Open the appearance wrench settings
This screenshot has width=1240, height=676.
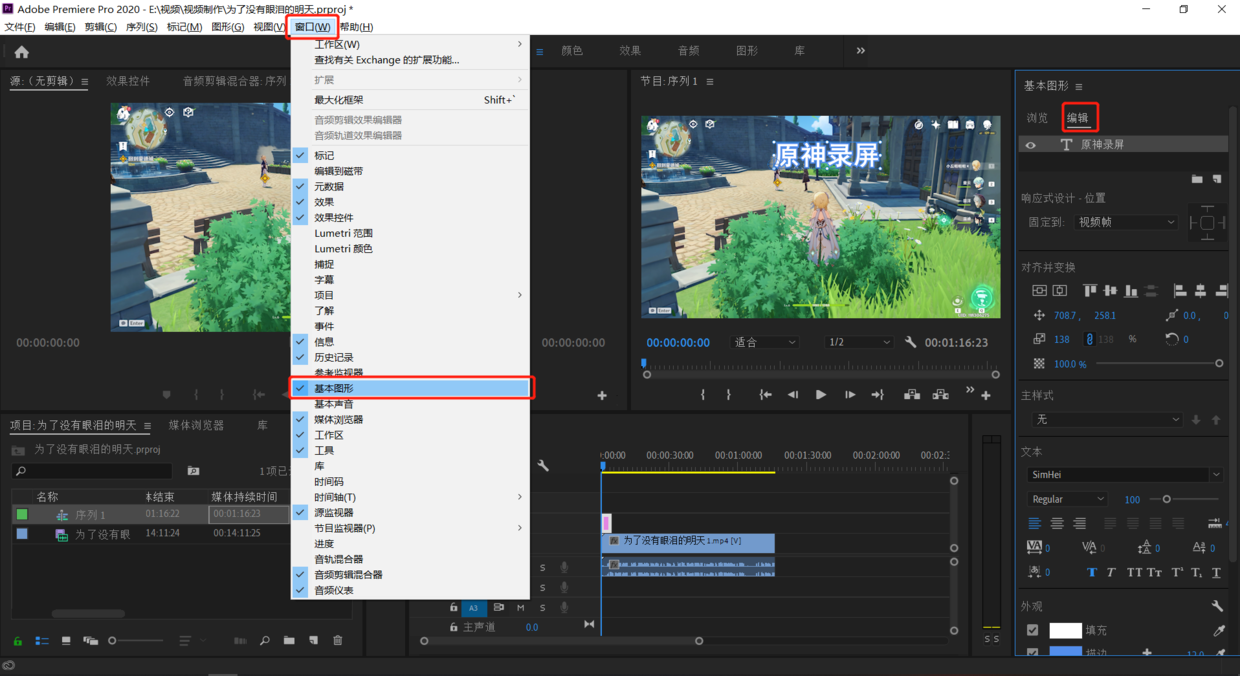[1217, 606]
